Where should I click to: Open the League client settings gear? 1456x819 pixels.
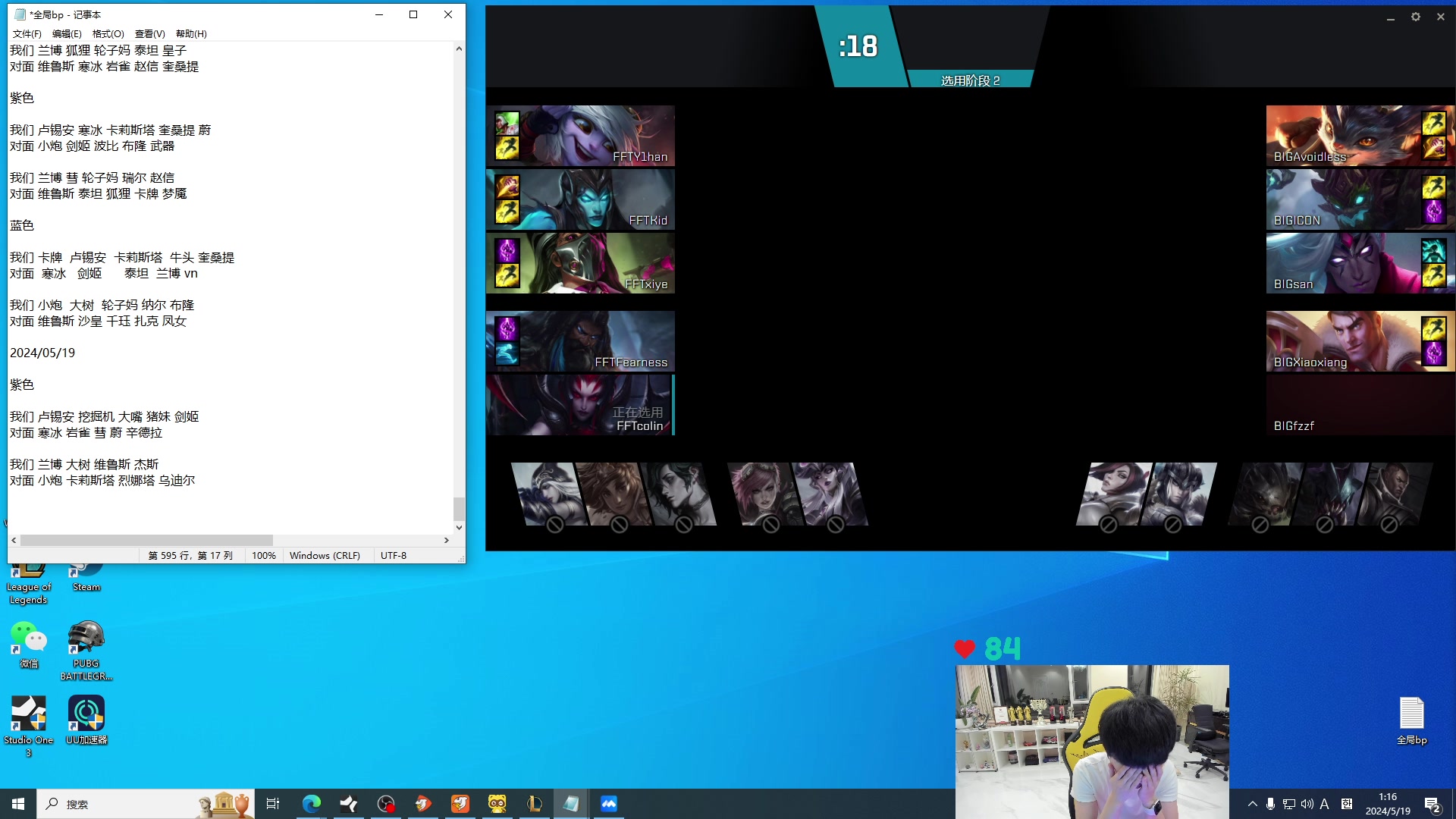tap(1415, 17)
